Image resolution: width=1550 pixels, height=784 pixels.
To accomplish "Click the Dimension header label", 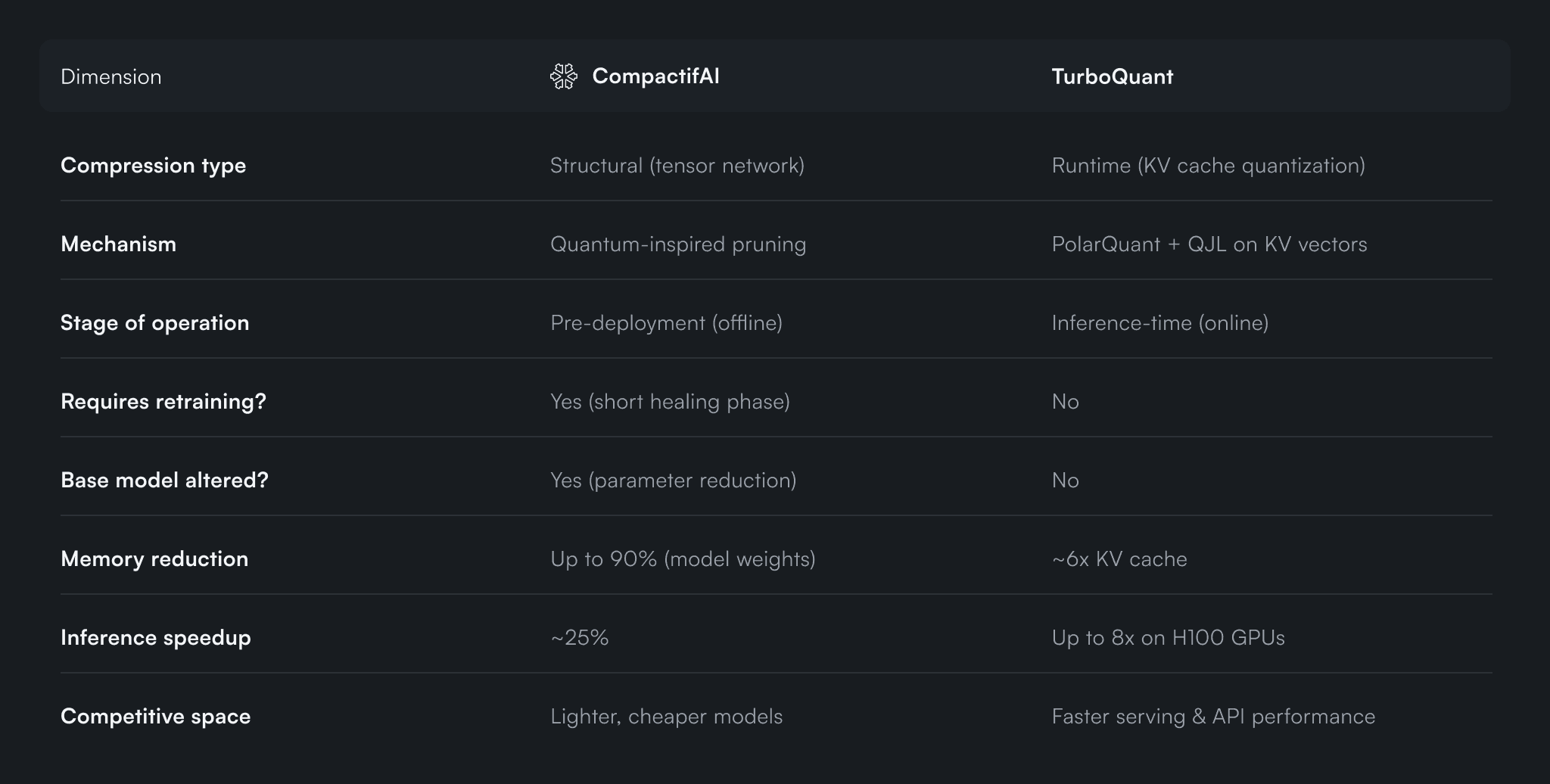I will pos(111,77).
